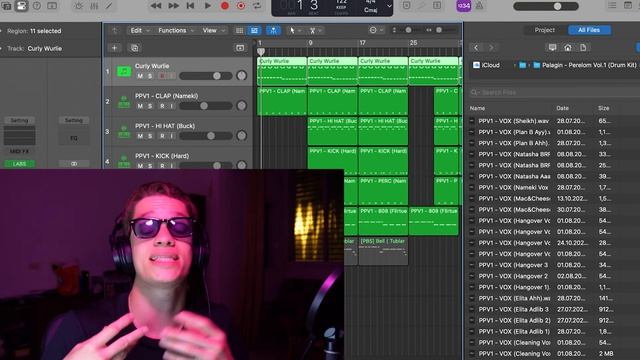Image resolution: width=640 pixels, height=360 pixels.
Task: Go back in file browser
Action: tap(476, 48)
